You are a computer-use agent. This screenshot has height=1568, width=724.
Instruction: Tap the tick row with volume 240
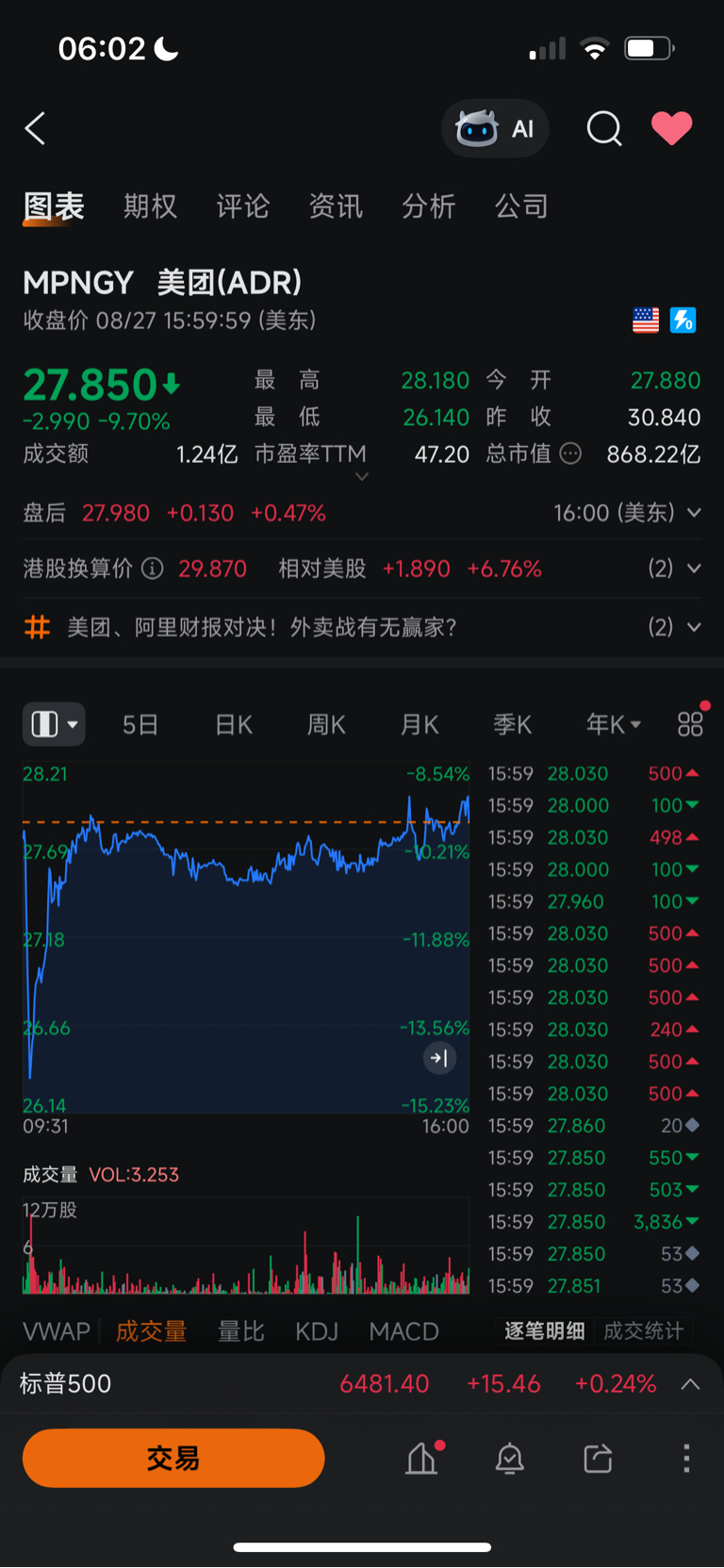pyautogui.click(x=594, y=1030)
